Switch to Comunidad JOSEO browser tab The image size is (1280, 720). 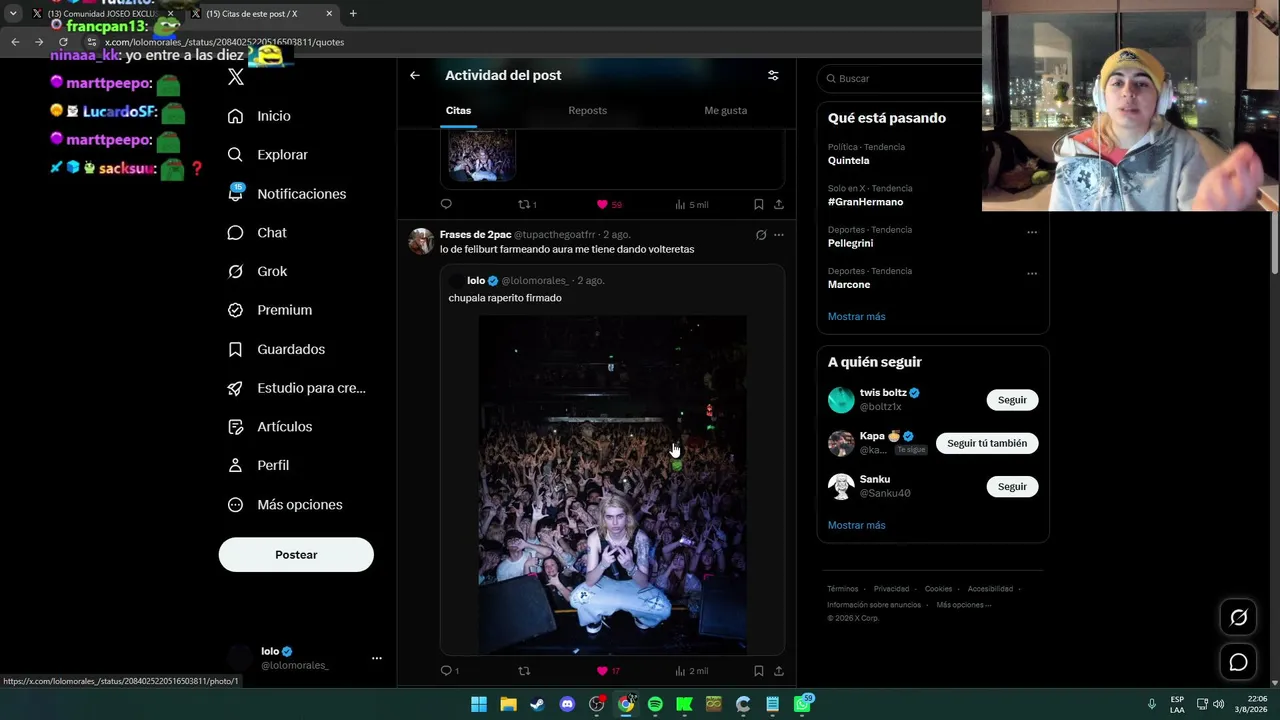[x=103, y=14]
